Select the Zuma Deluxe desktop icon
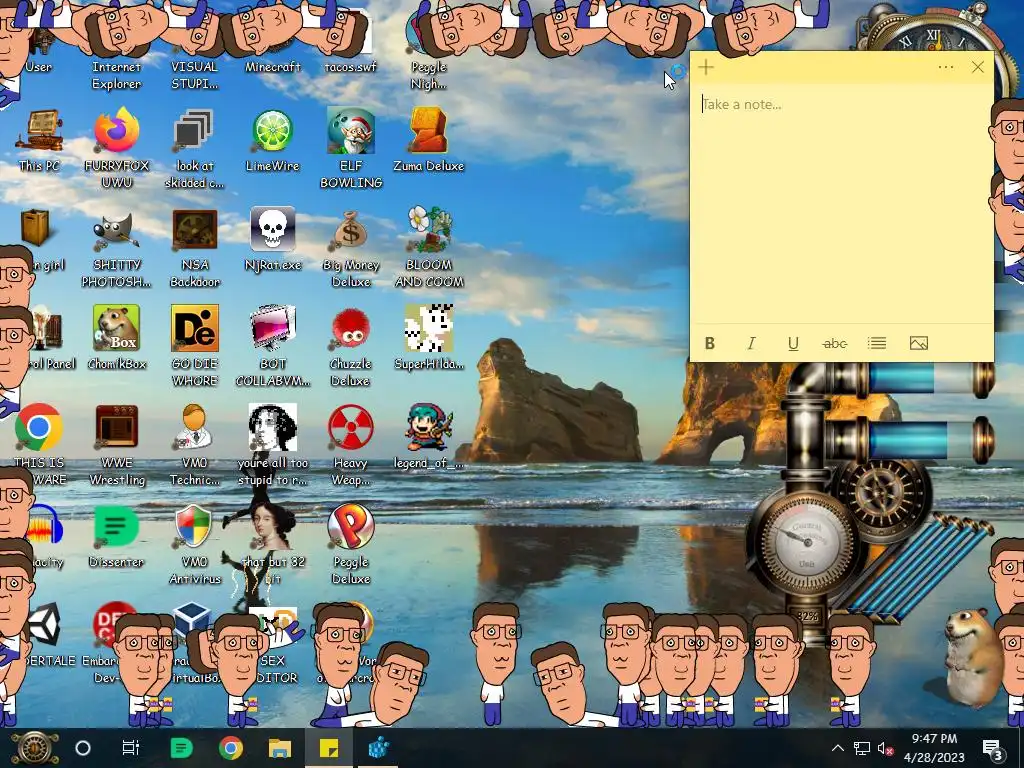The width and height of the screenshot is (1024, 768). tap(428, 131)
